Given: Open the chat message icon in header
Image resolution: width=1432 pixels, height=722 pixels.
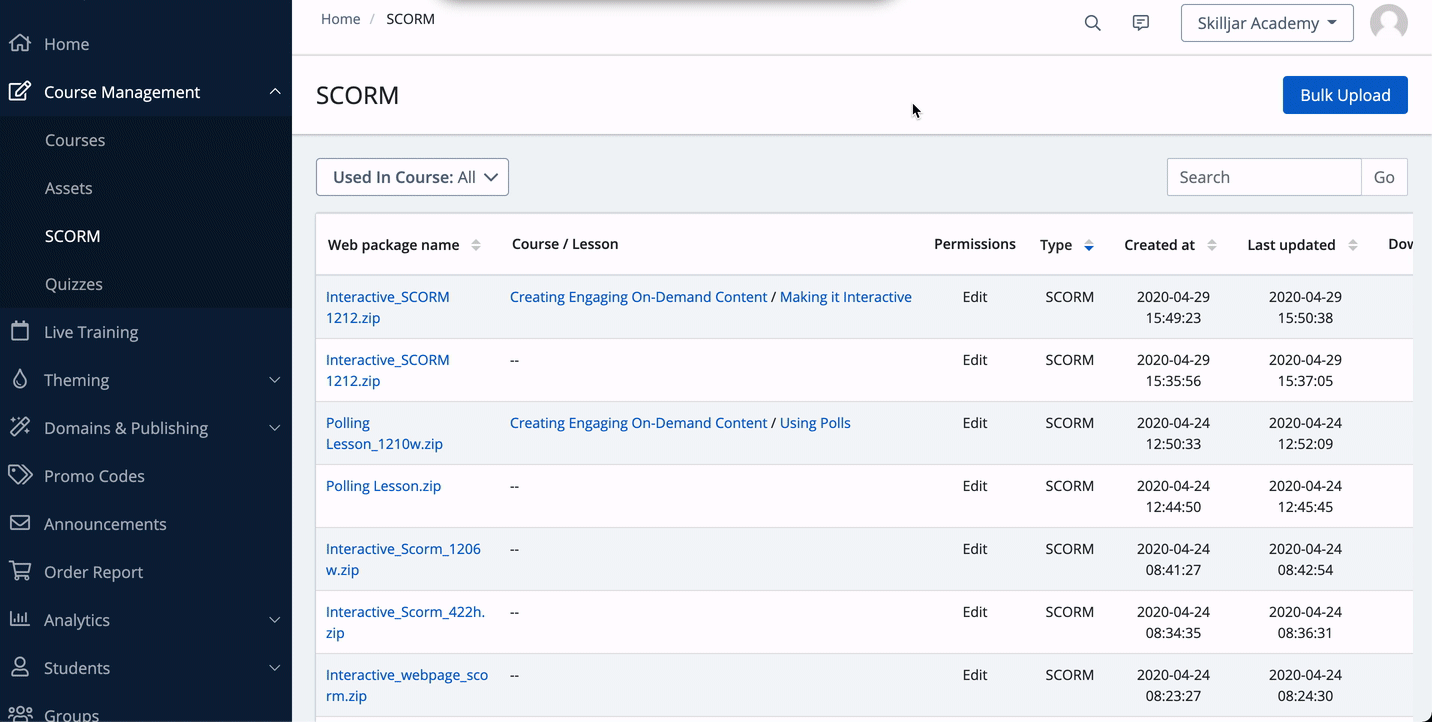Looking at the screenshot, I should click(x=1140, y=23).
